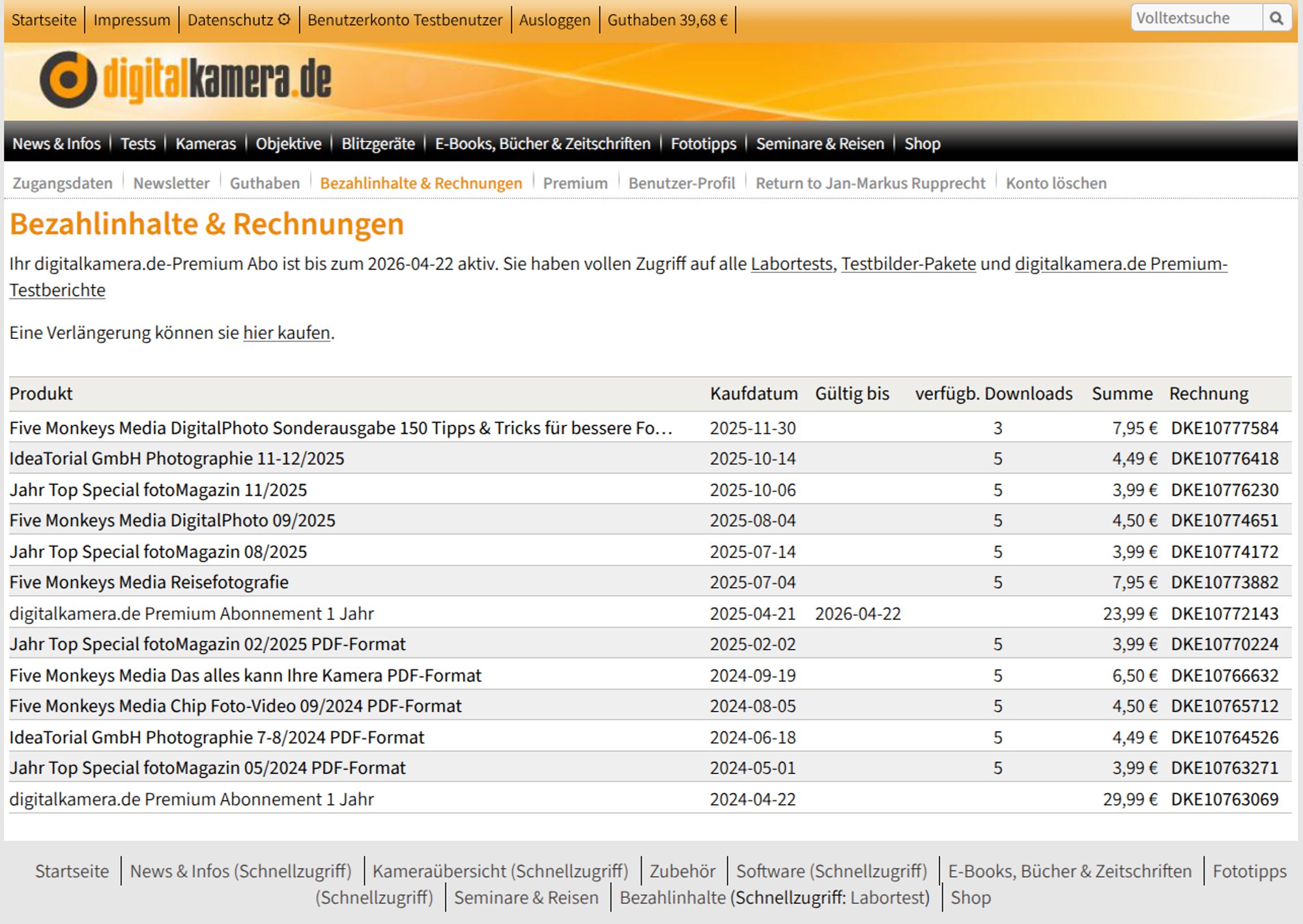Switch to the Newsletter tab
The height and width of the screenshot is (924, 1303).
click(x=171, y=183)
